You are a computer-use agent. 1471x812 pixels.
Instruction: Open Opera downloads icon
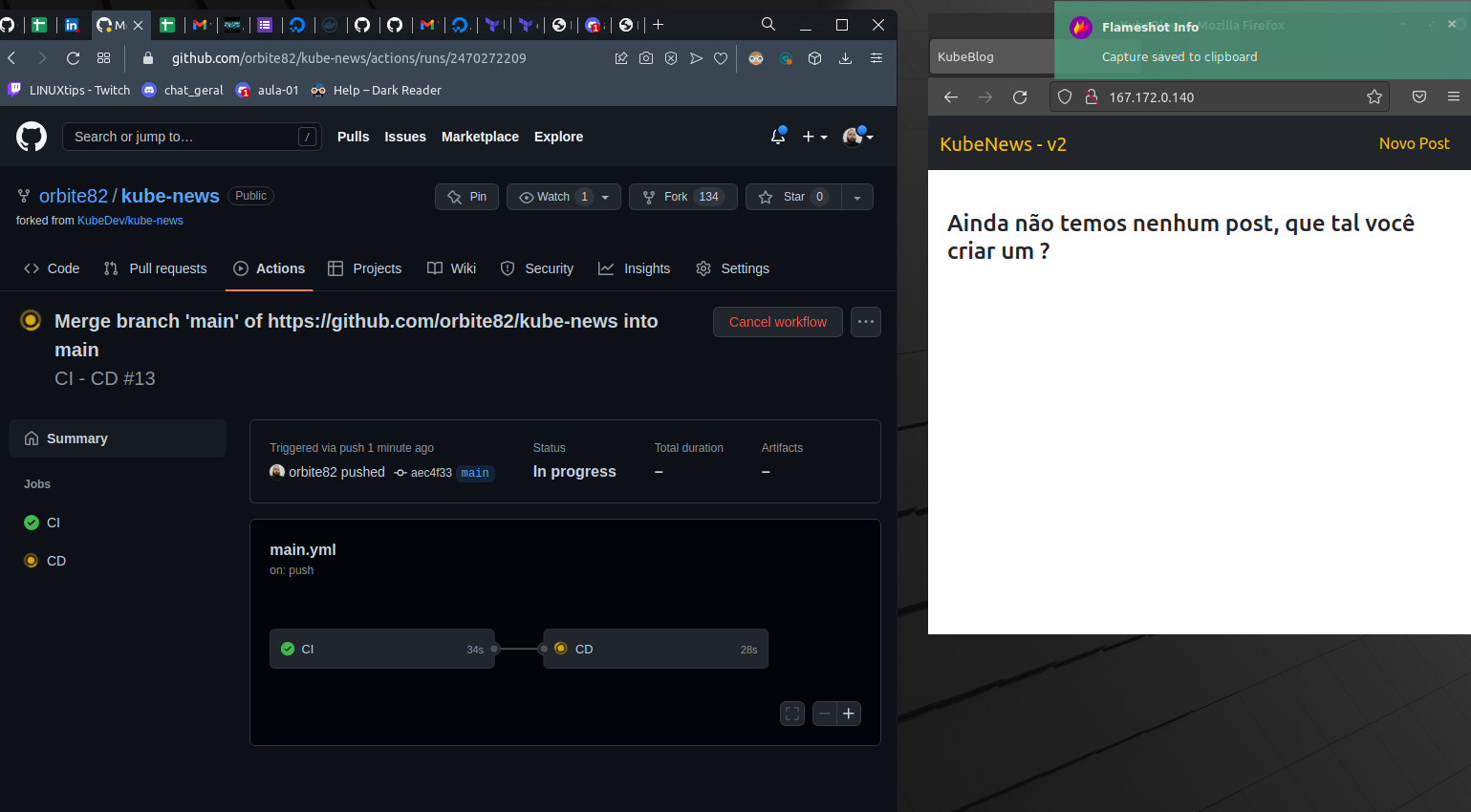tap(845, 58)
